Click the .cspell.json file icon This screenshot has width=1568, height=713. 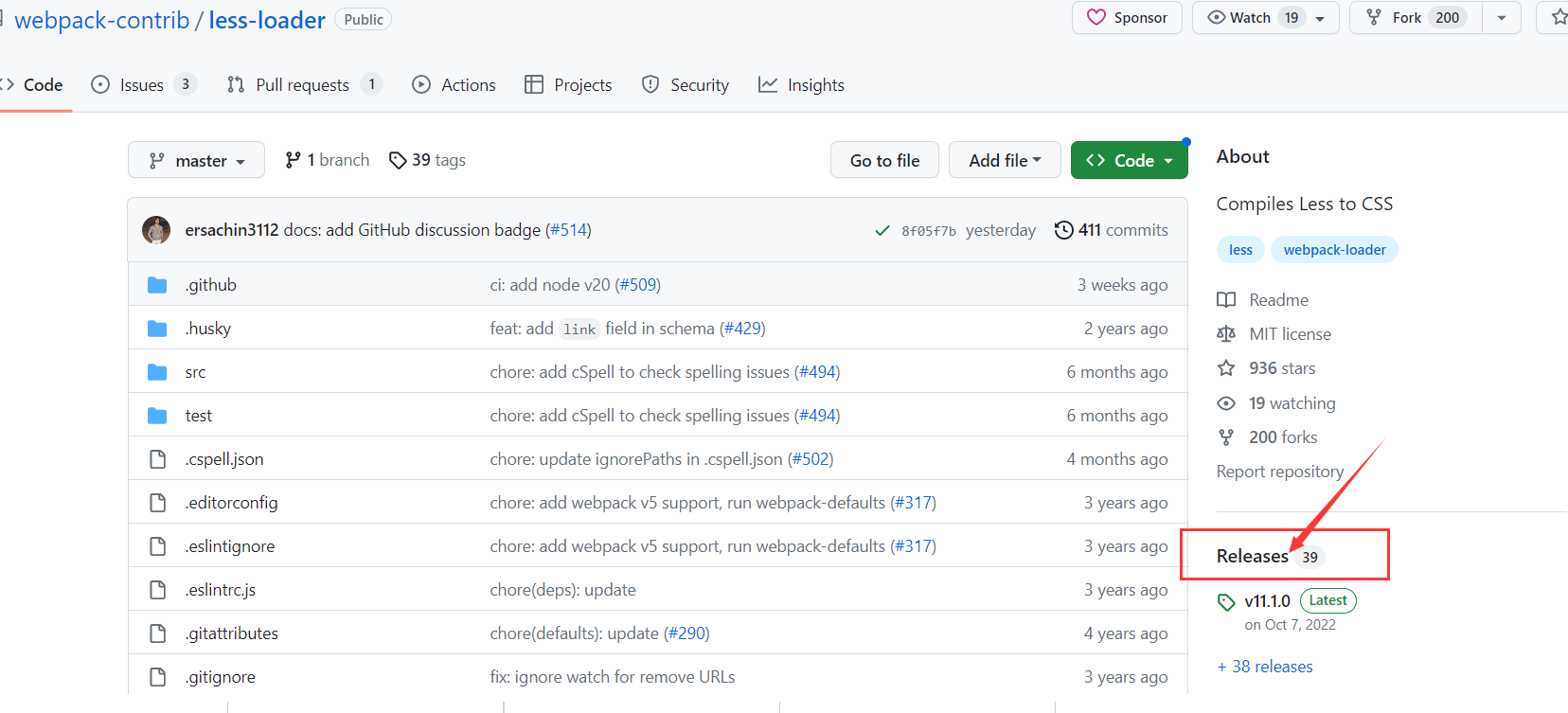coord(157,459)
